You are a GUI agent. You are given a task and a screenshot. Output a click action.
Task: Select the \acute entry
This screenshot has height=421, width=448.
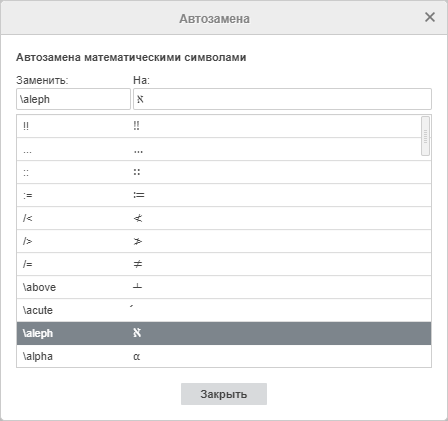(x=224, y=310)
